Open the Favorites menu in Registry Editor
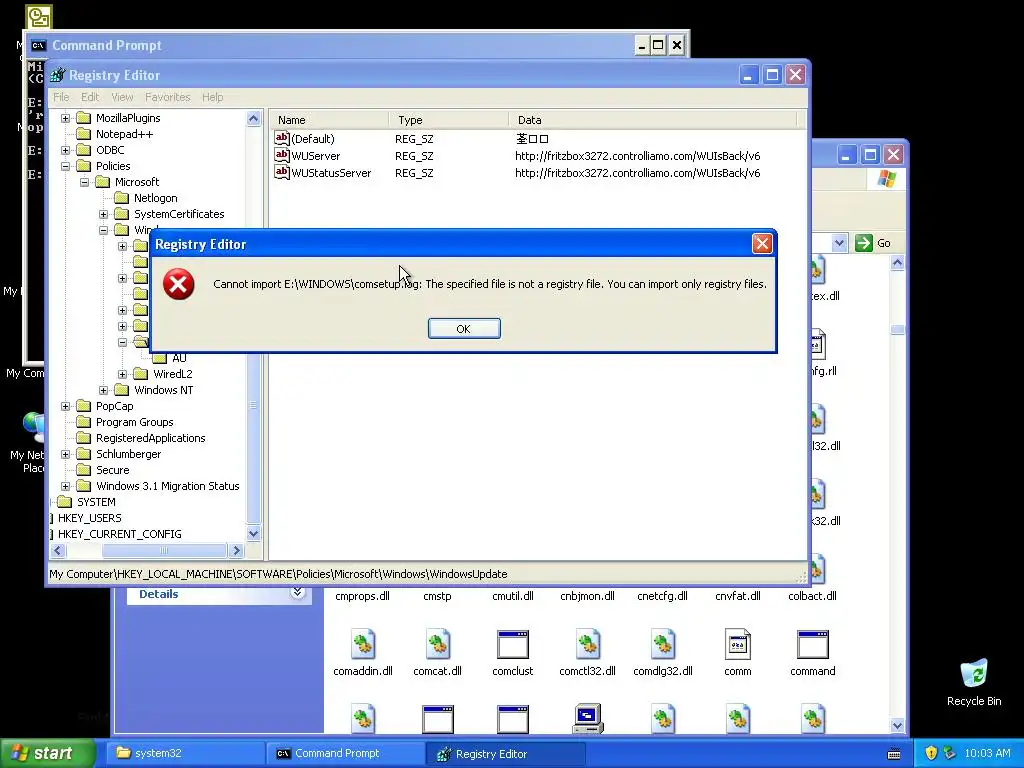The width and height of the screenshot is (1024, 768). (x=168, y=97)
